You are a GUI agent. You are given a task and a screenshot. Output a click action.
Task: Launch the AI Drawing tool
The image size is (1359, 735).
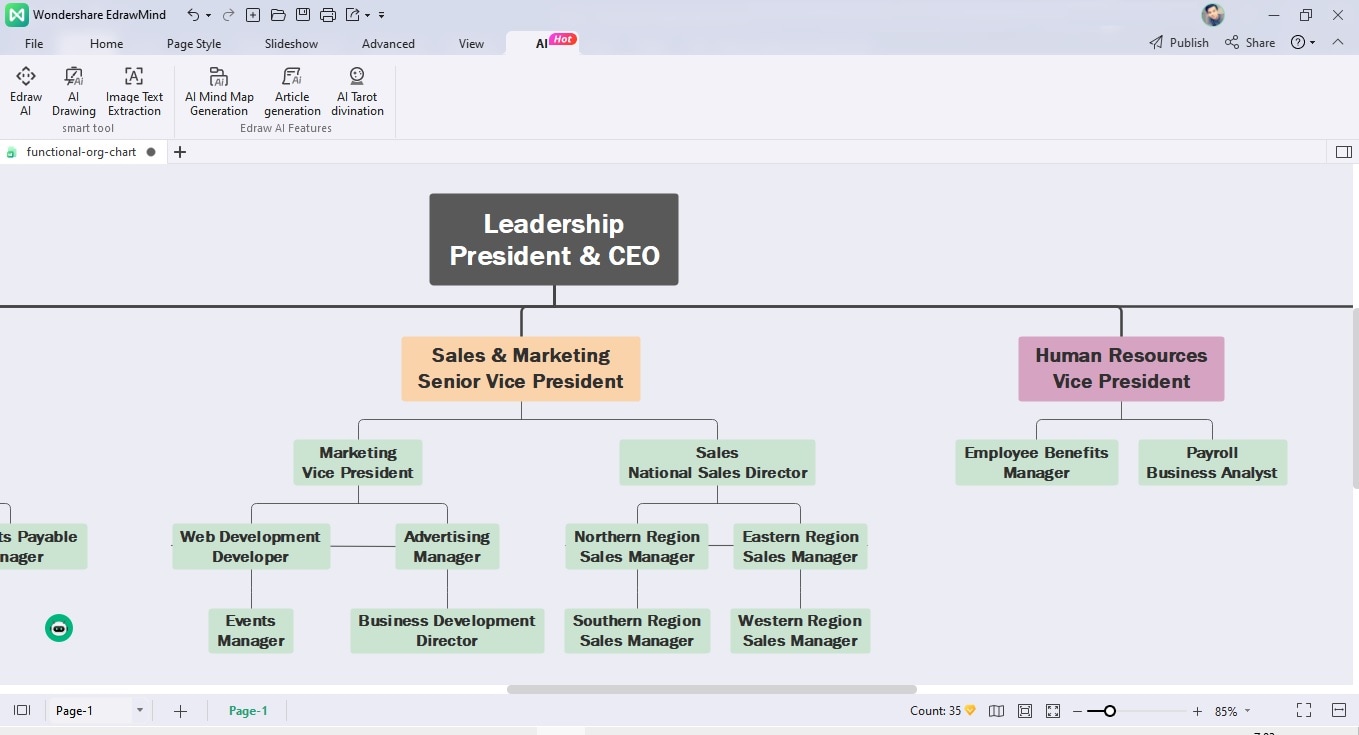[x=74, y=90]
